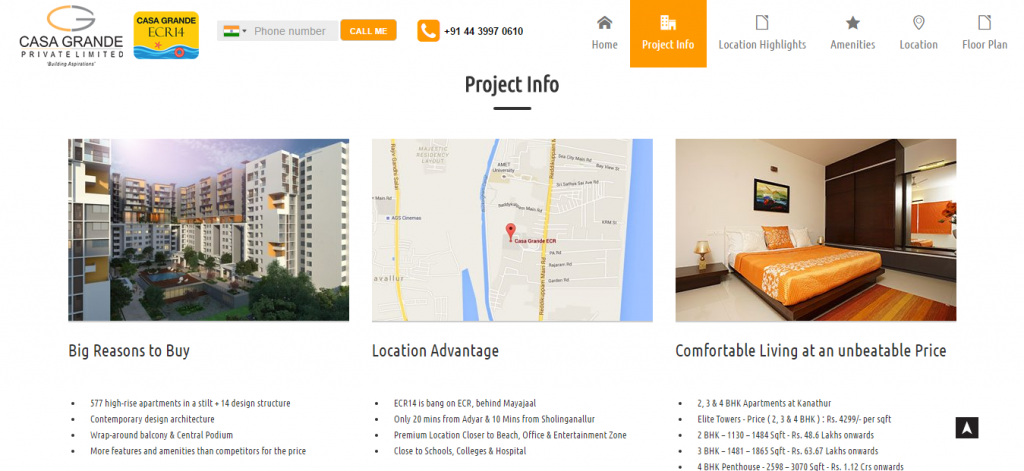Click the Home house icon
Screen dimensions: 1024x471
[x=605, y=23]
